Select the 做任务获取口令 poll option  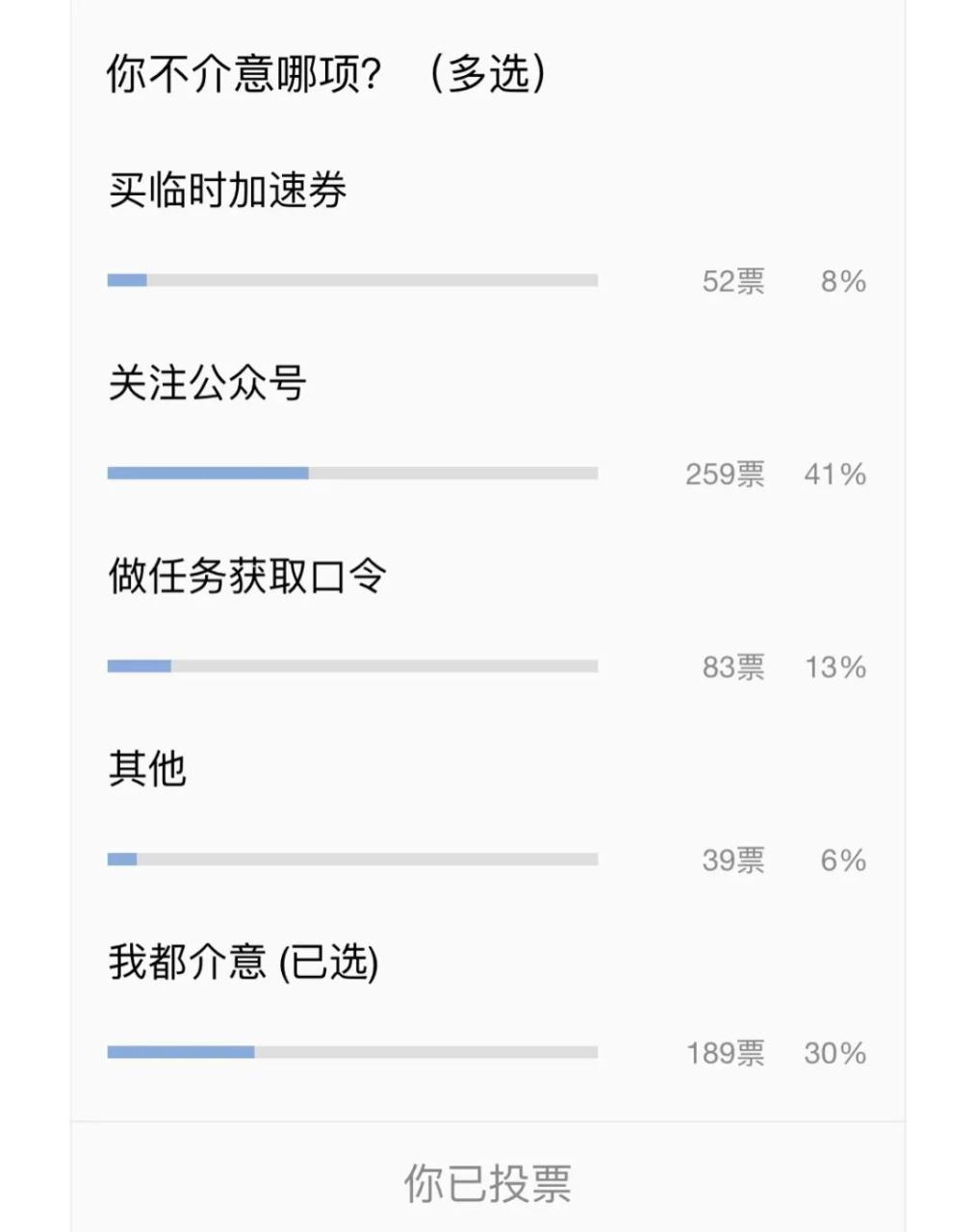pyautogui.click(x=247, y=577)
